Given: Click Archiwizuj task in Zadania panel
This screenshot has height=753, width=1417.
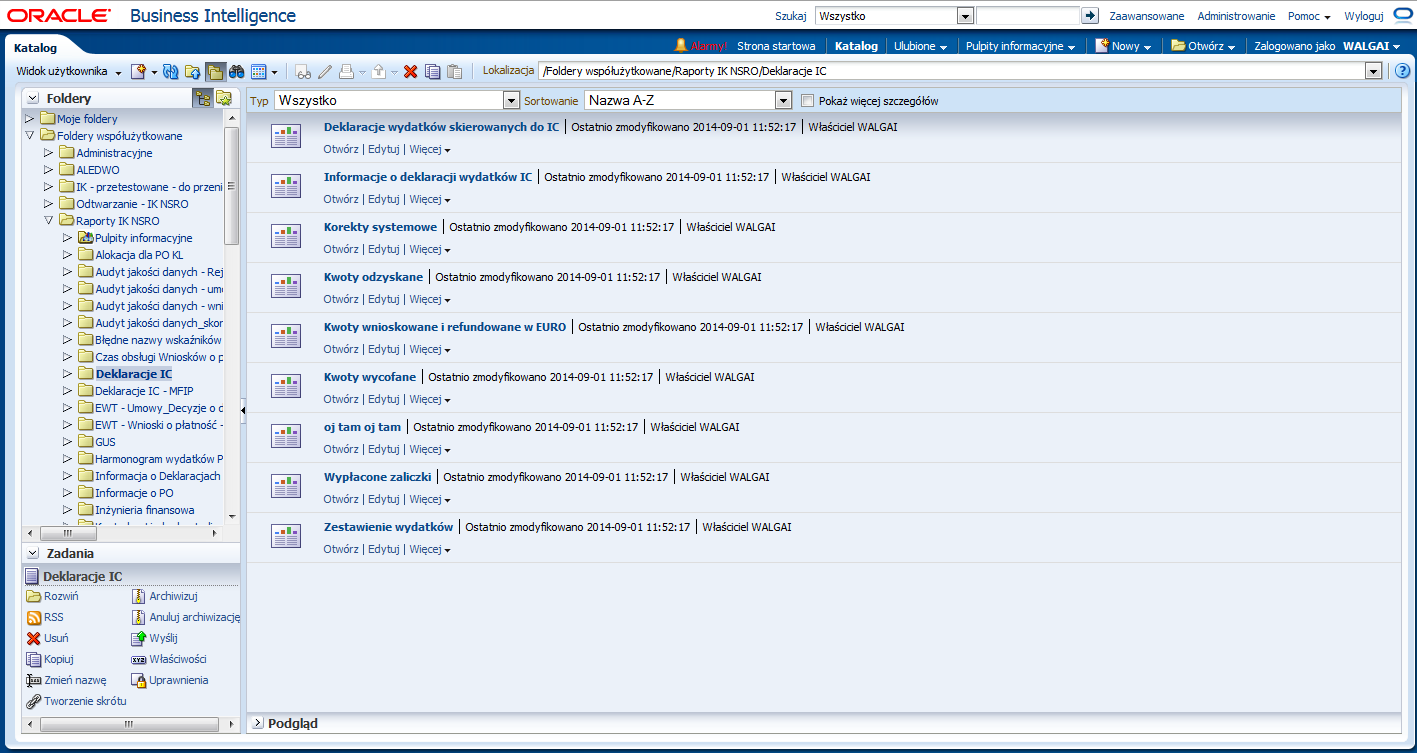Looking at the screenshot, I should tap(165, 596).
